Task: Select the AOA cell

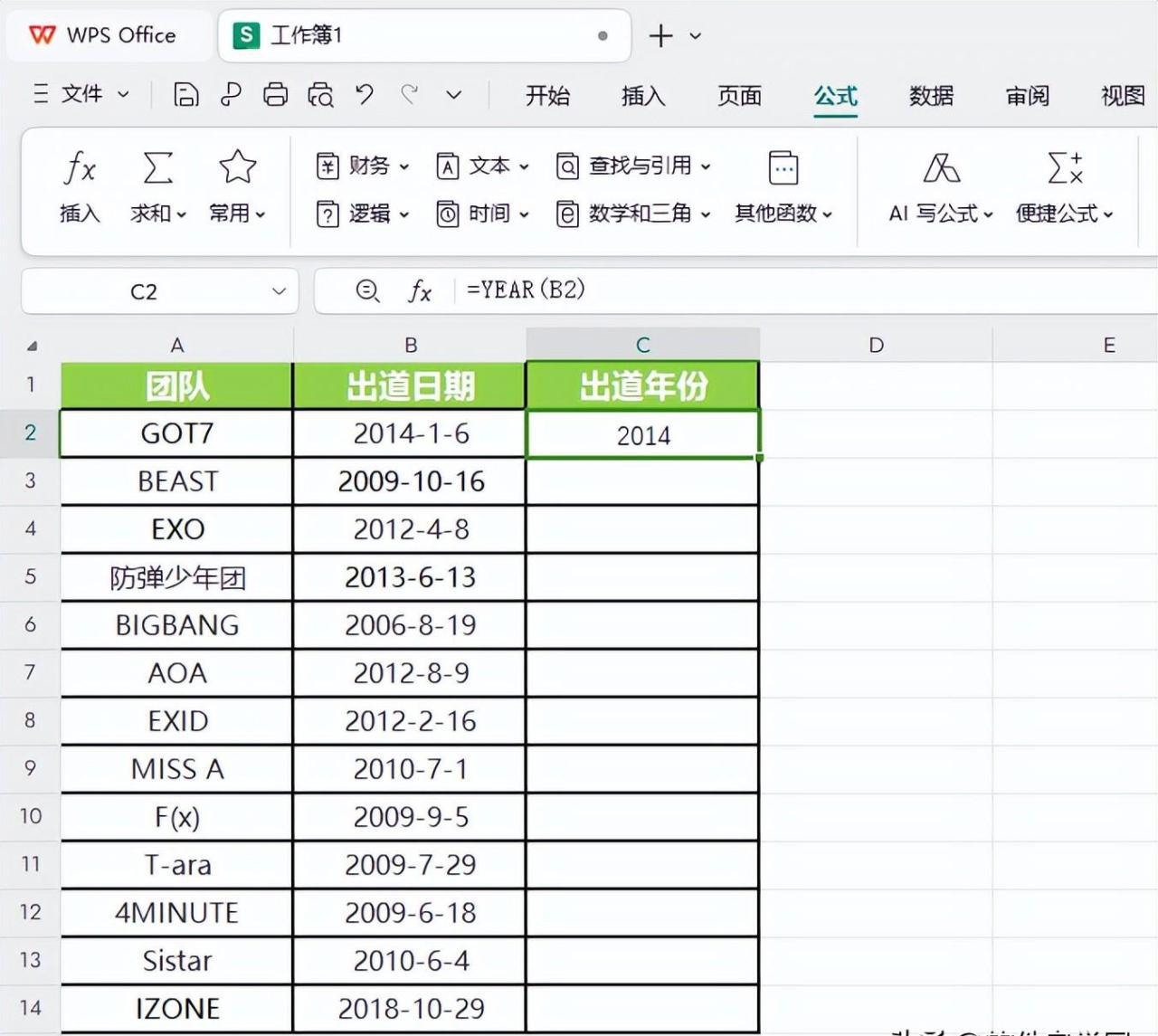Action: [177, 673]
